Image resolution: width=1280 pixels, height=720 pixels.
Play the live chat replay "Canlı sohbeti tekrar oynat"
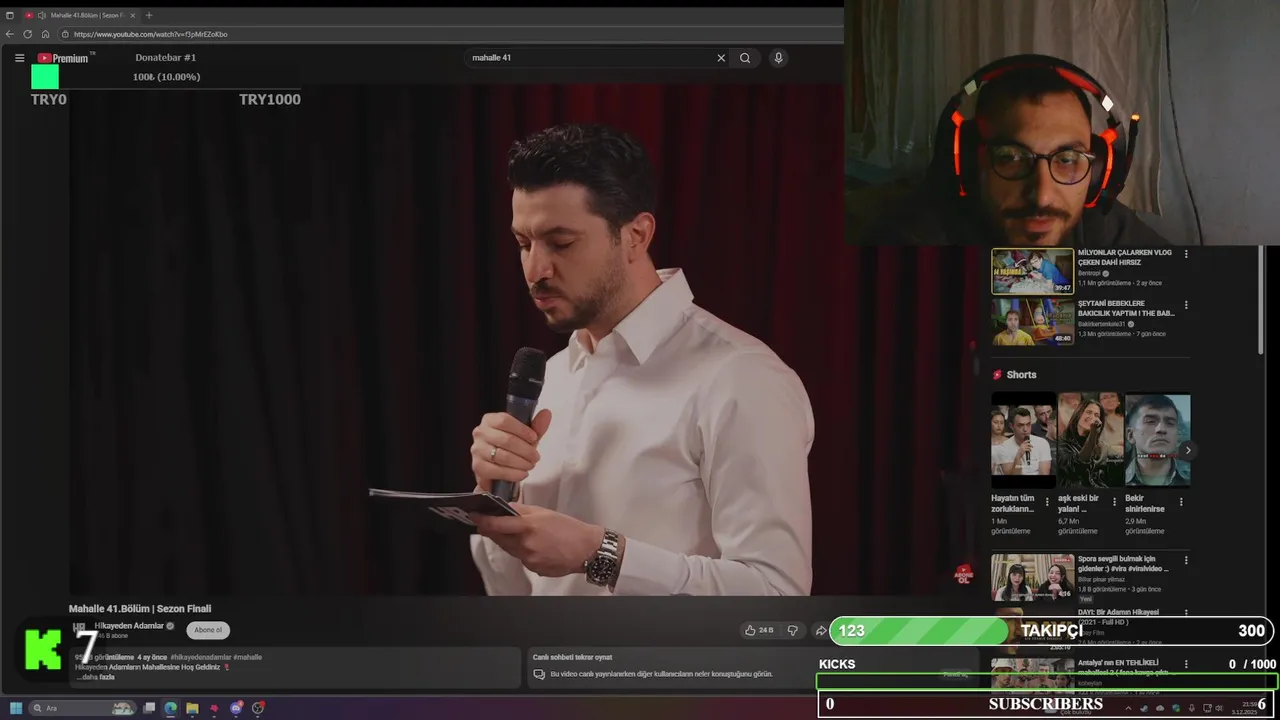tap(572, 657)
